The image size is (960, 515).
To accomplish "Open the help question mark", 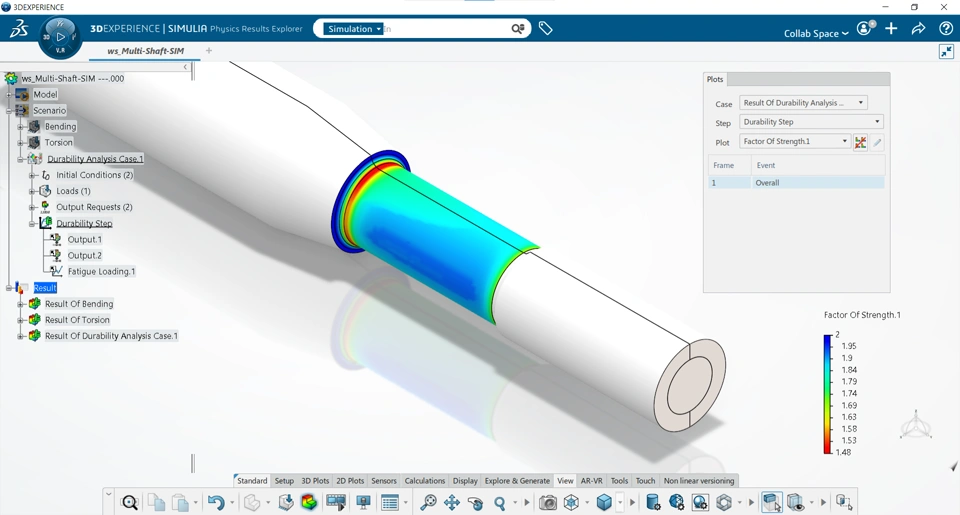I will click(946, 28).
